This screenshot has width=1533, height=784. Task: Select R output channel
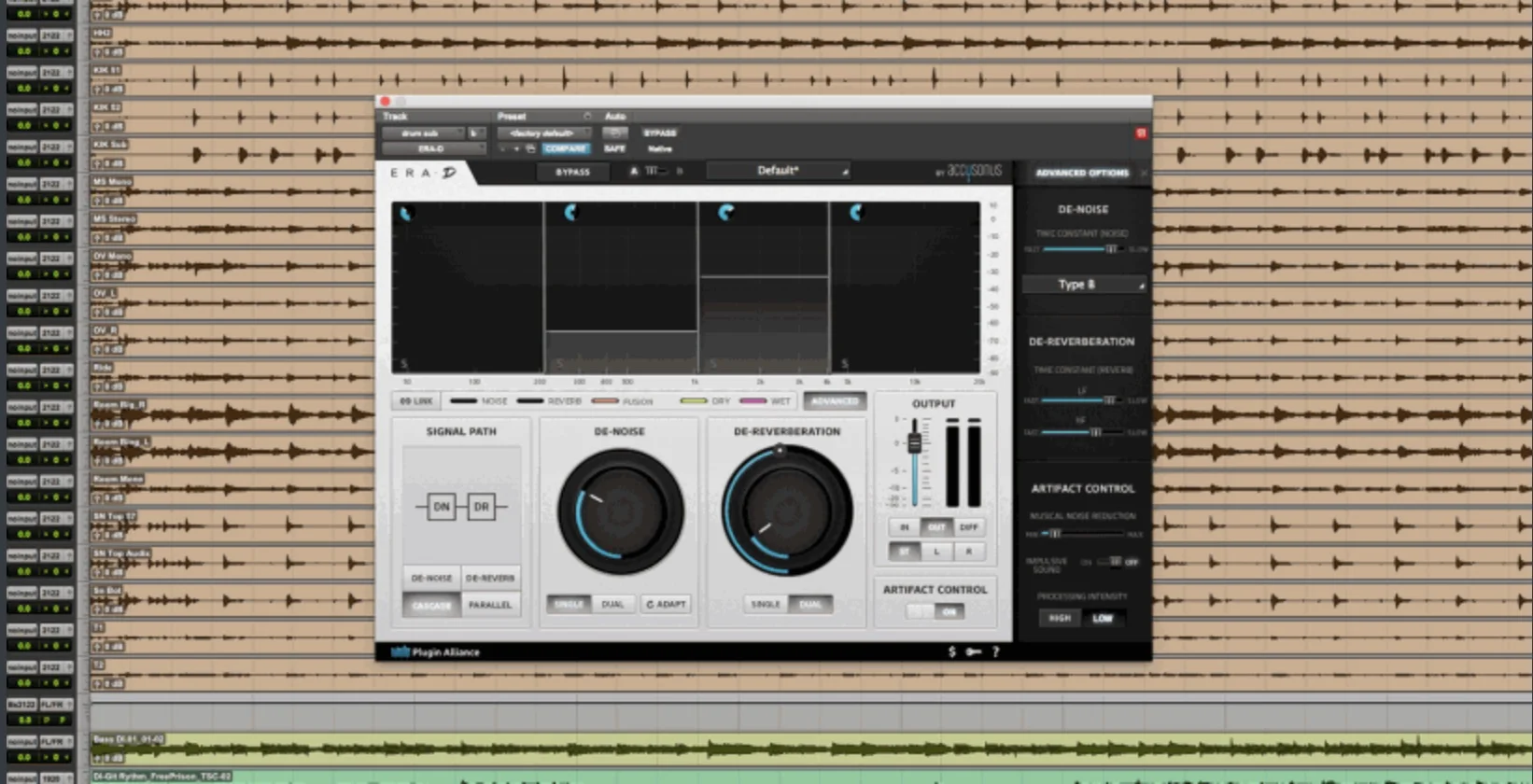coord(968,552)
